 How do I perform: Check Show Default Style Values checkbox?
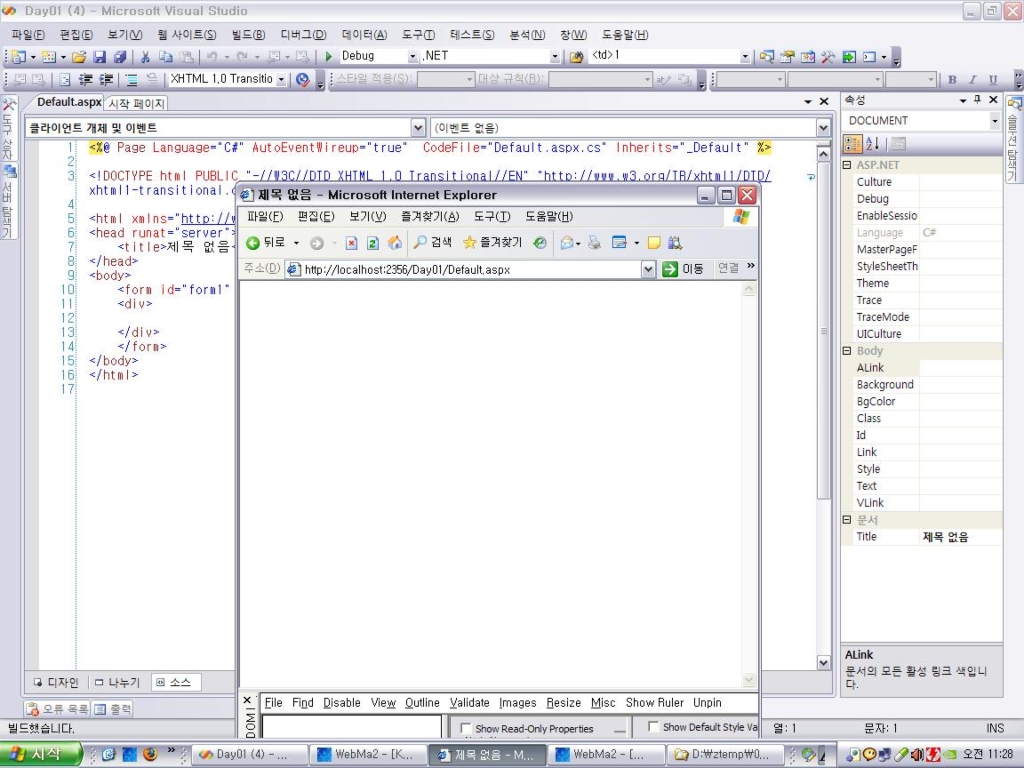click(653, 726)
